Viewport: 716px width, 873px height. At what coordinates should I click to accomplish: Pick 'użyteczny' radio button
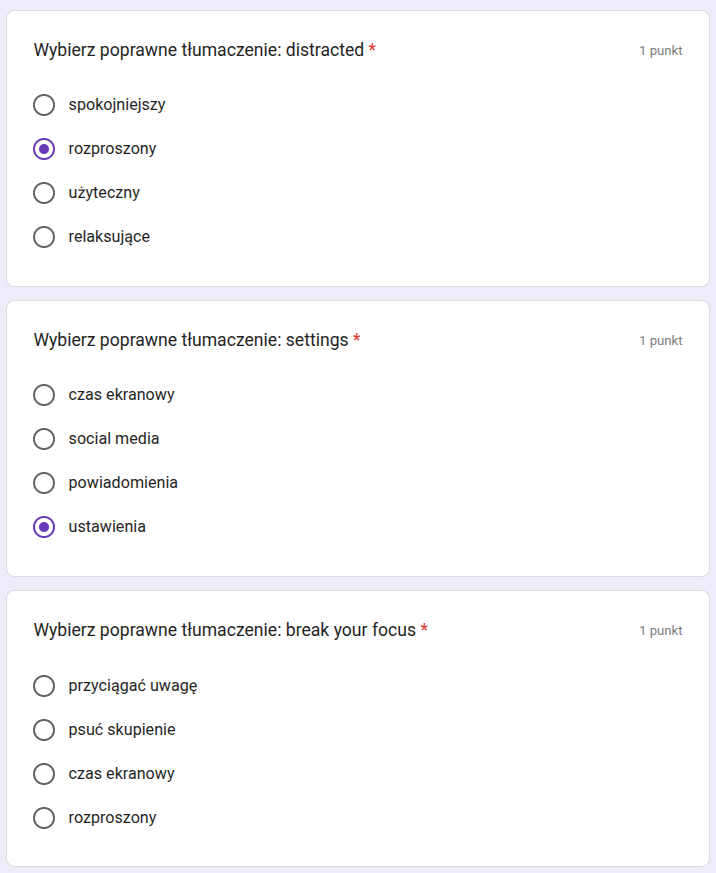click(44, 193)
